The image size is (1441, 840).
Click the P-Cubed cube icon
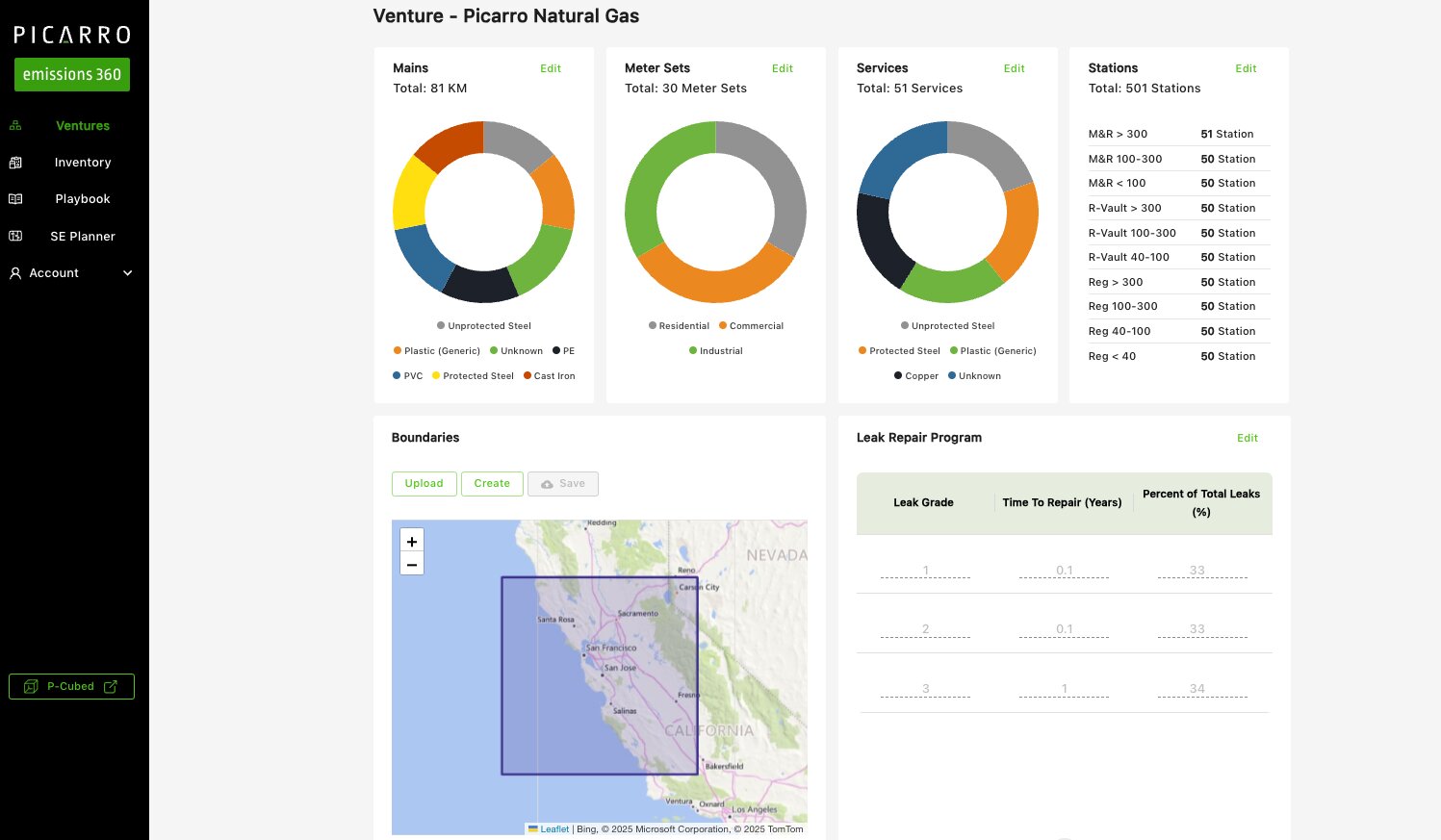click(31, 686)
